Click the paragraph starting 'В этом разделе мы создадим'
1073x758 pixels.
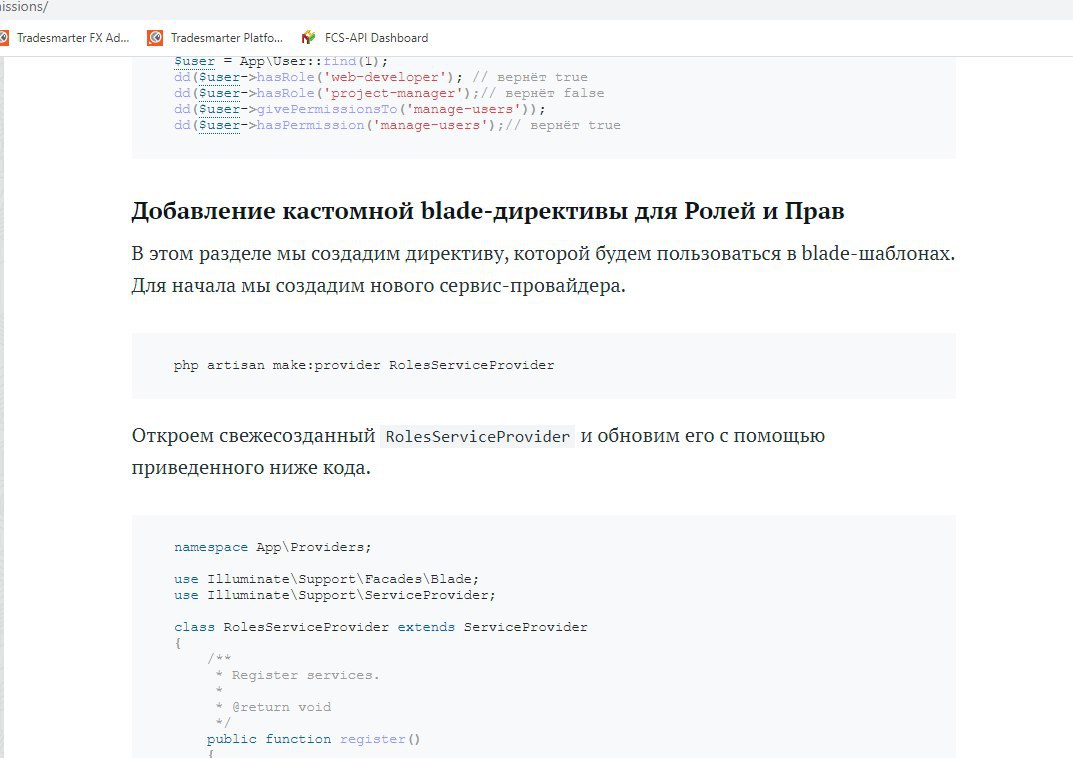543,269
